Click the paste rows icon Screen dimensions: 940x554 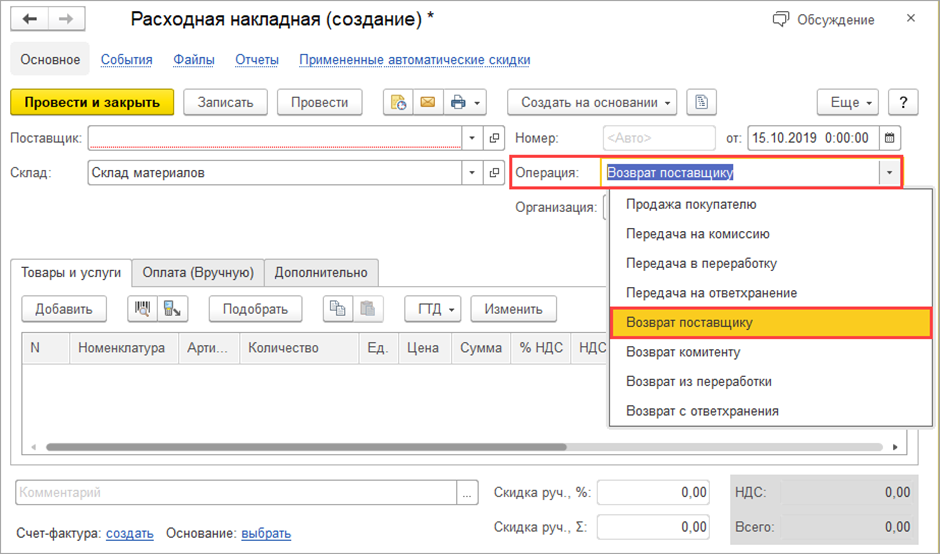coord(367,309)
